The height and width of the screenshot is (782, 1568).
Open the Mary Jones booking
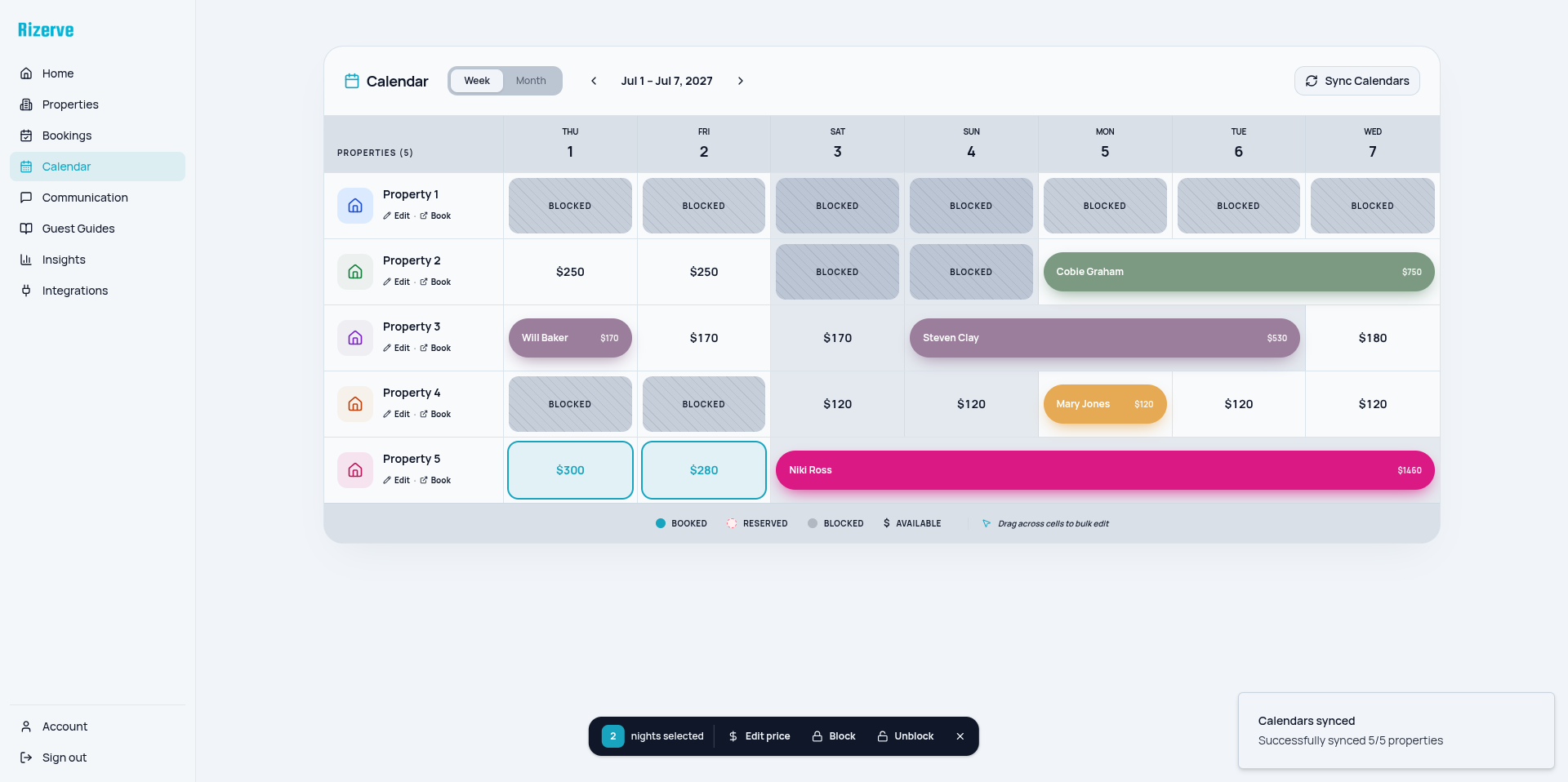(1105, 404)
